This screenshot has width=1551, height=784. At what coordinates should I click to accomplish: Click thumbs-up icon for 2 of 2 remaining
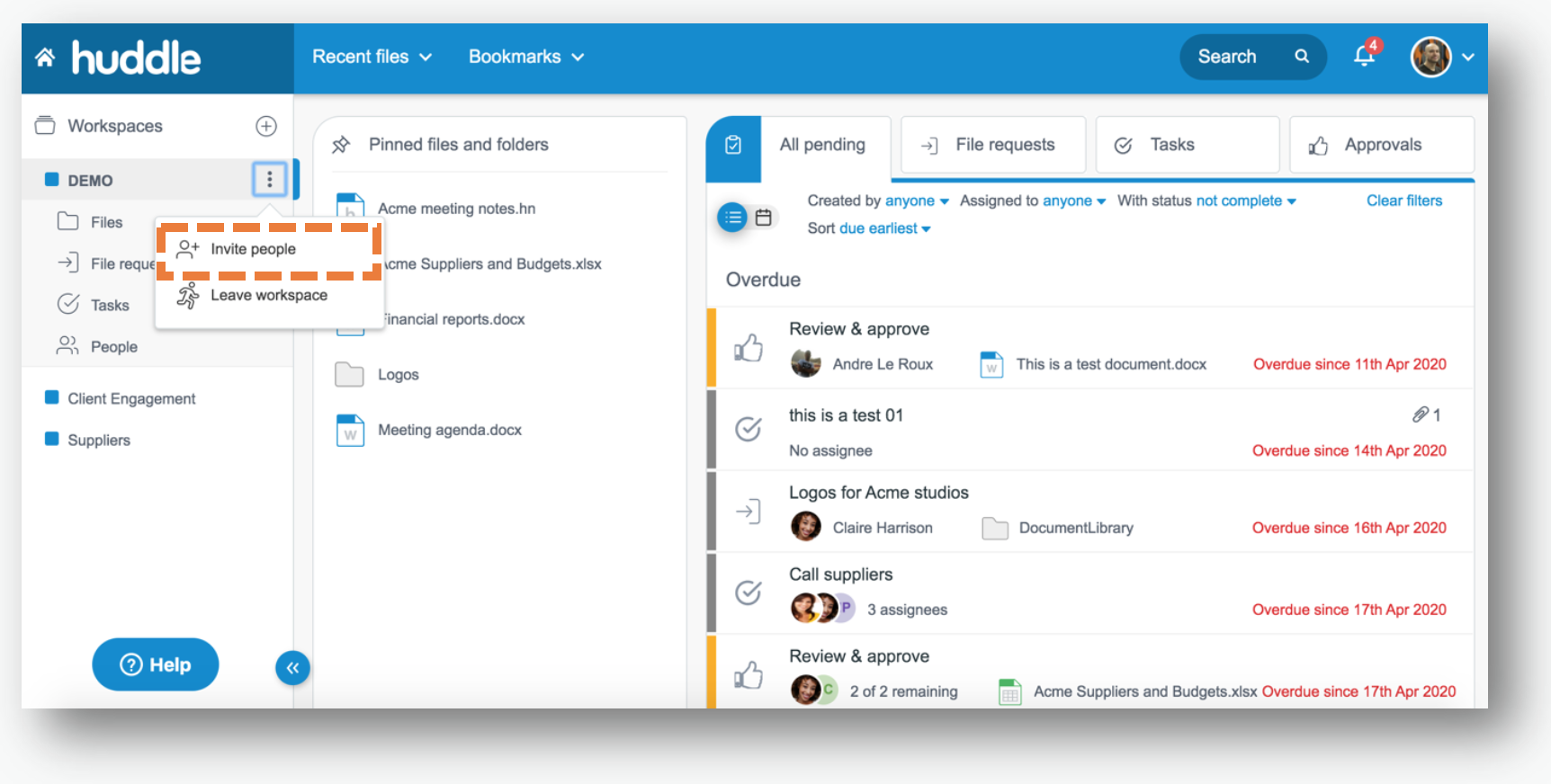click(749, 674)
